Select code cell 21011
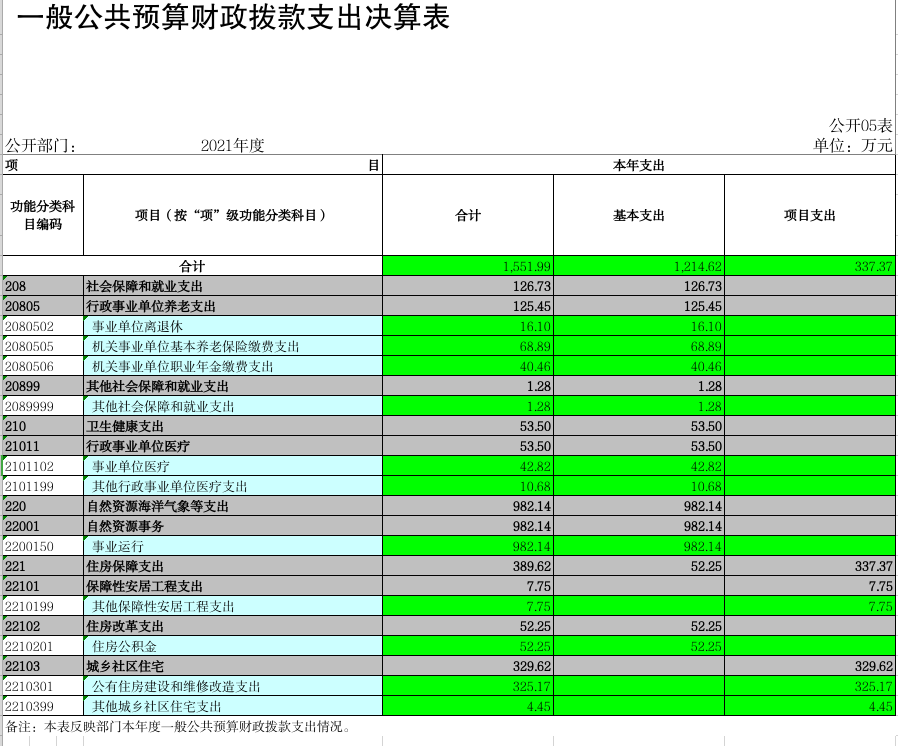This screenshot has height=746, width=898. click(43, 446)
